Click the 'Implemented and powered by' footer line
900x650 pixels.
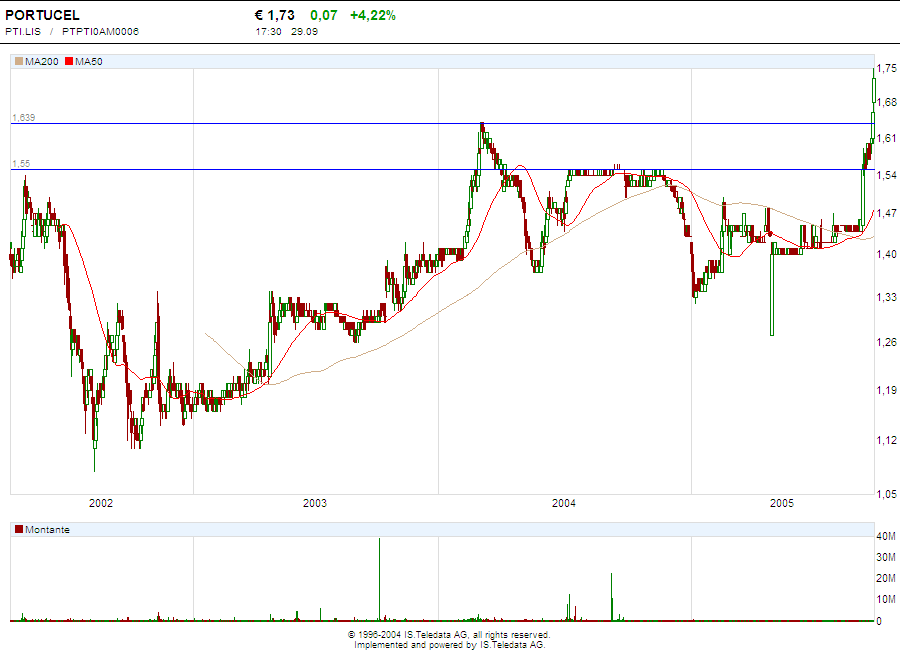tap(449, 645)
